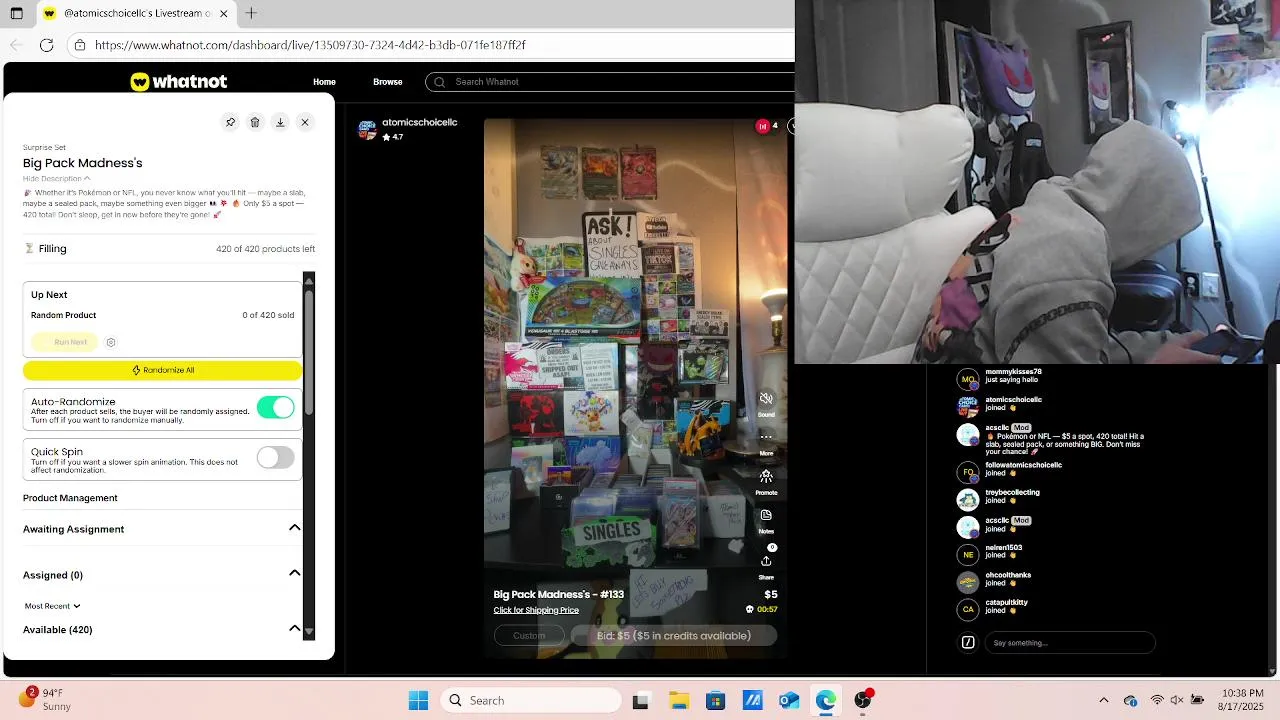1280x720 pixels.
Task: Click the Custom bid button
Action: (x=529, y=636)
